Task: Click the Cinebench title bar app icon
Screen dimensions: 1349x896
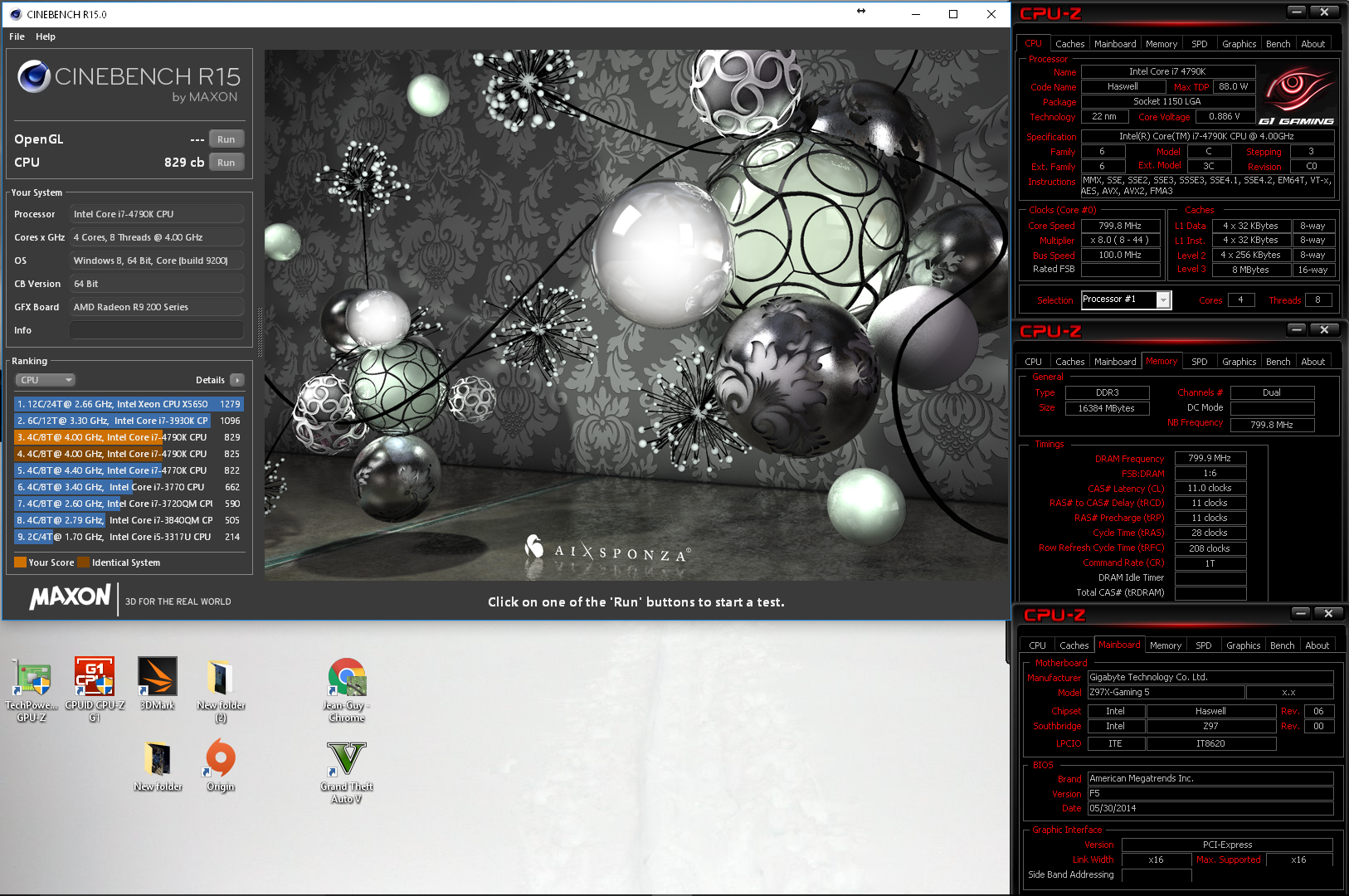Action: click(x=15, y=14)
